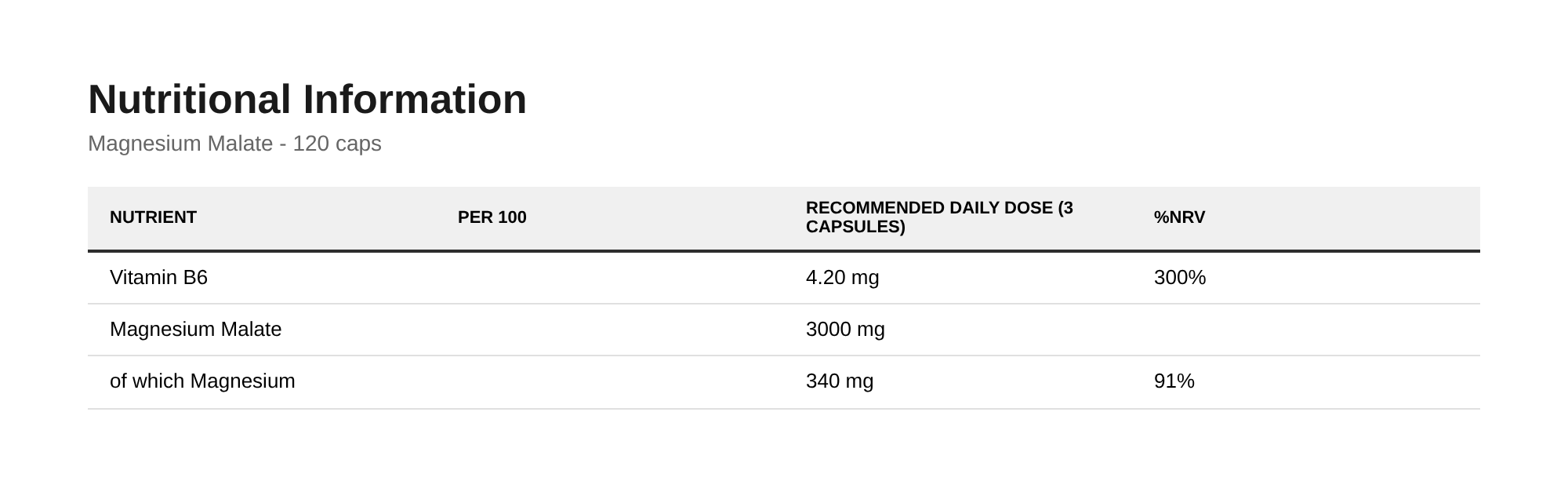Click empty PER 100 cell for of which Magnesium
The image size is (1568, 485).
pos(610,382)
